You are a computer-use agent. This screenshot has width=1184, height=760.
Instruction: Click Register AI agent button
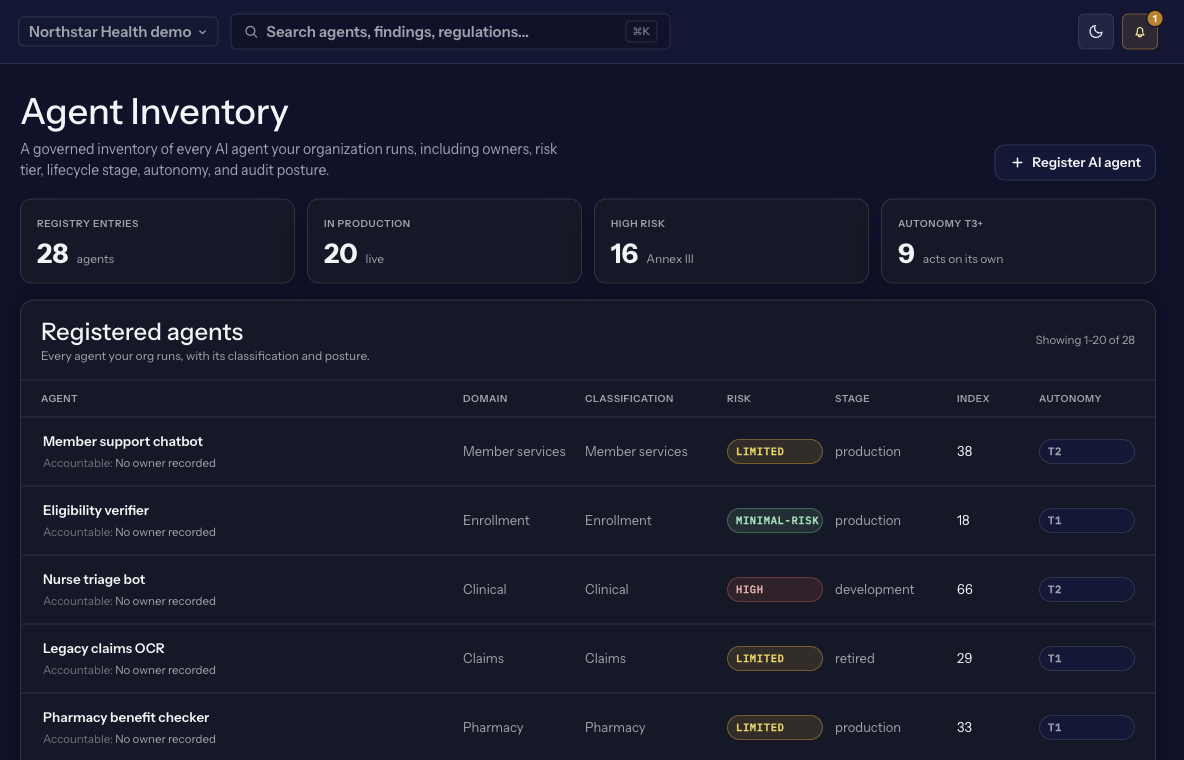pos(1075,162)
